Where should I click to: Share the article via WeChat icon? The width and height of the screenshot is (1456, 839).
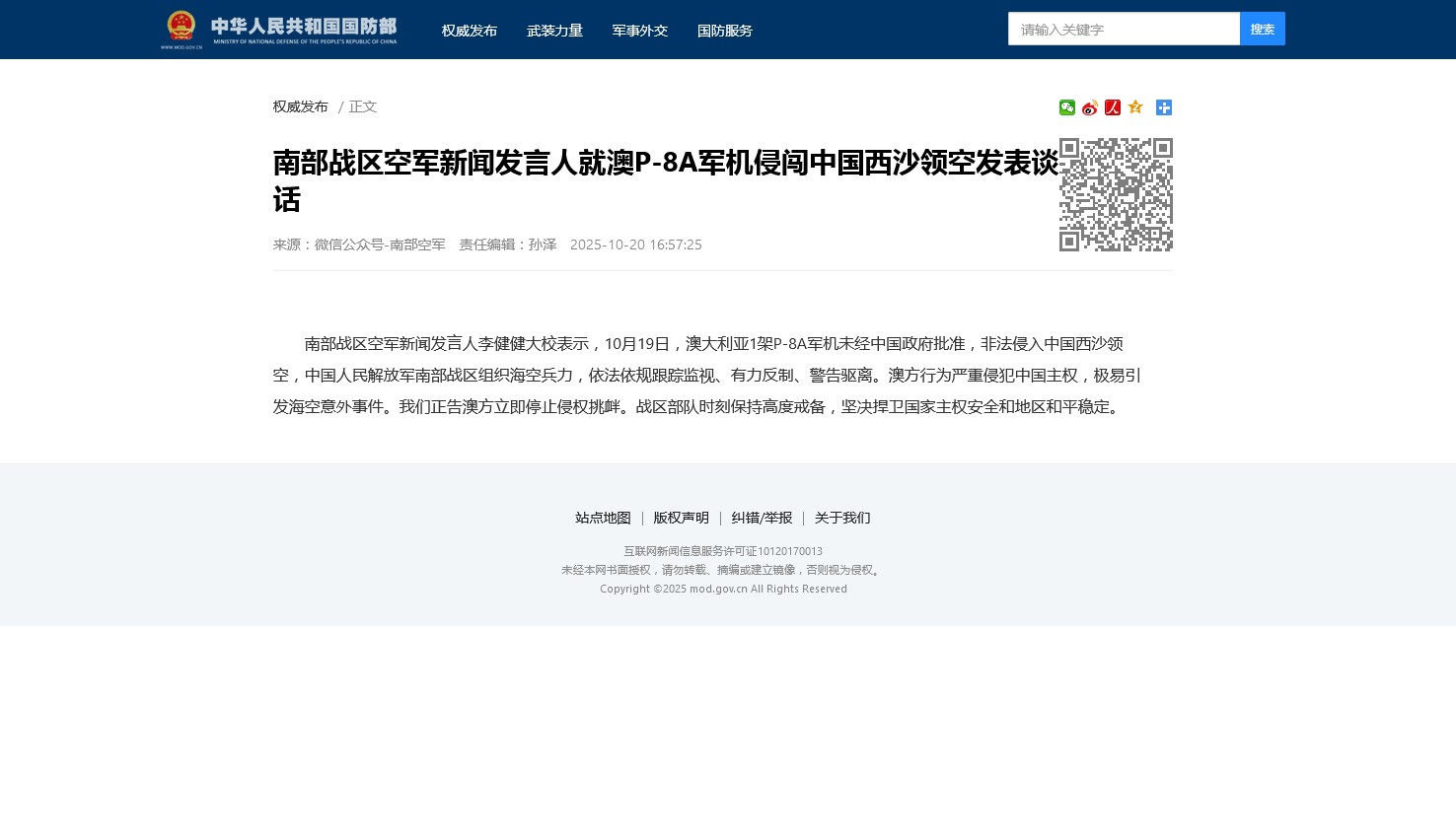(x=1067, y=107)
